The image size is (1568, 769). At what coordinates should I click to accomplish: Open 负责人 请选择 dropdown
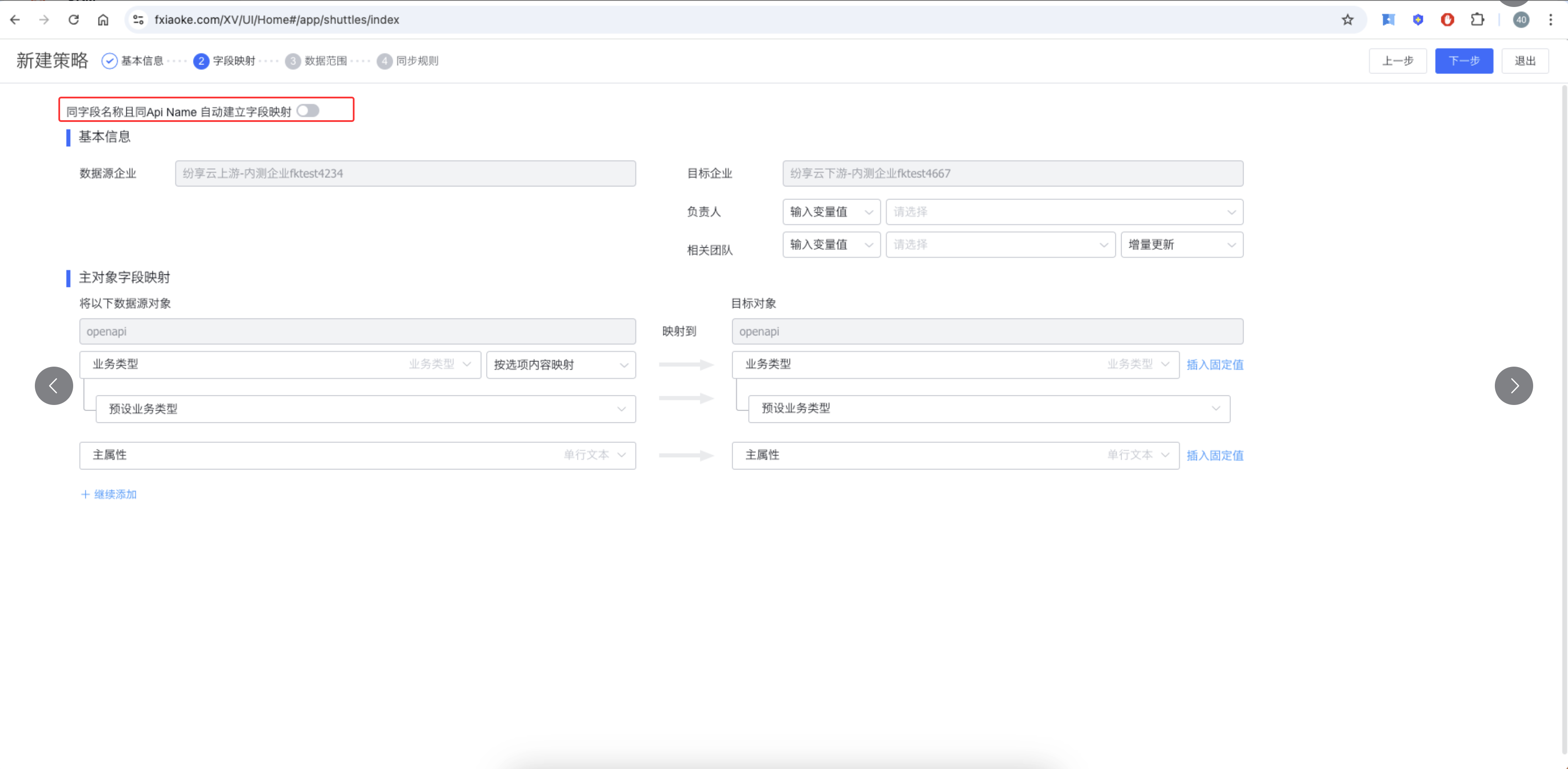(1064, 212)
